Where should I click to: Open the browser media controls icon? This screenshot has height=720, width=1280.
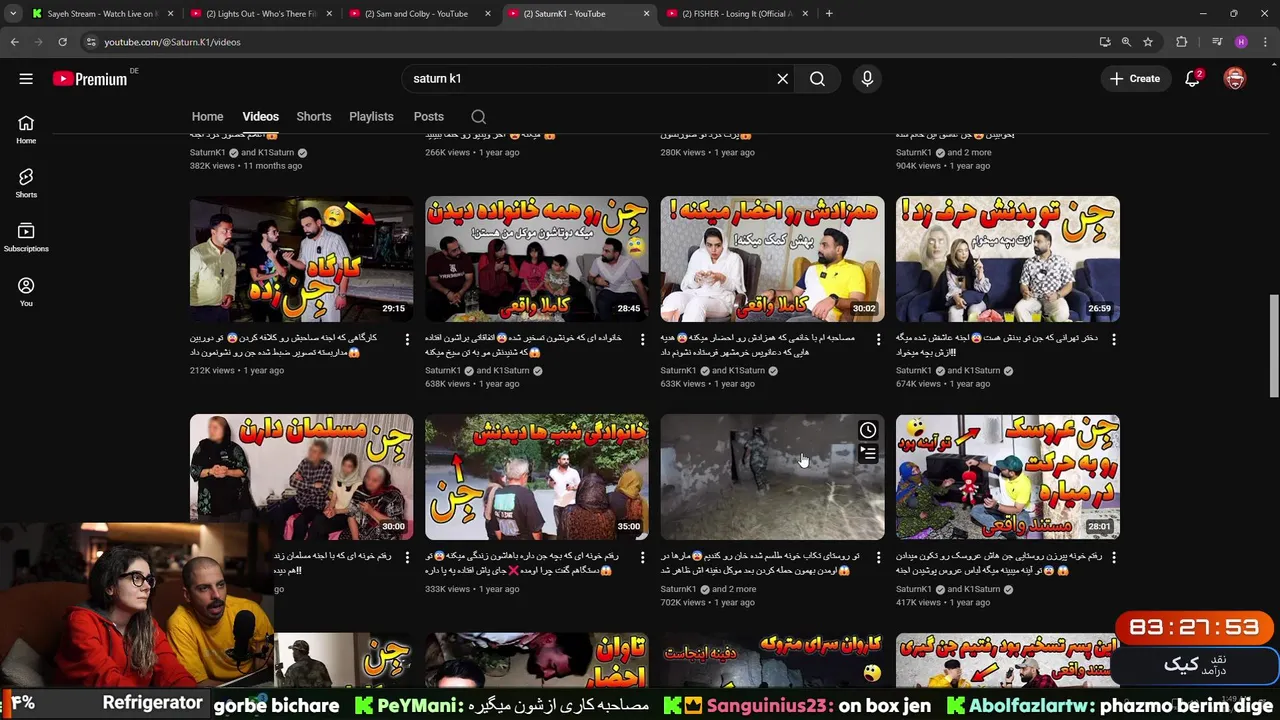pyautogui.click(x=1217, y=42)
